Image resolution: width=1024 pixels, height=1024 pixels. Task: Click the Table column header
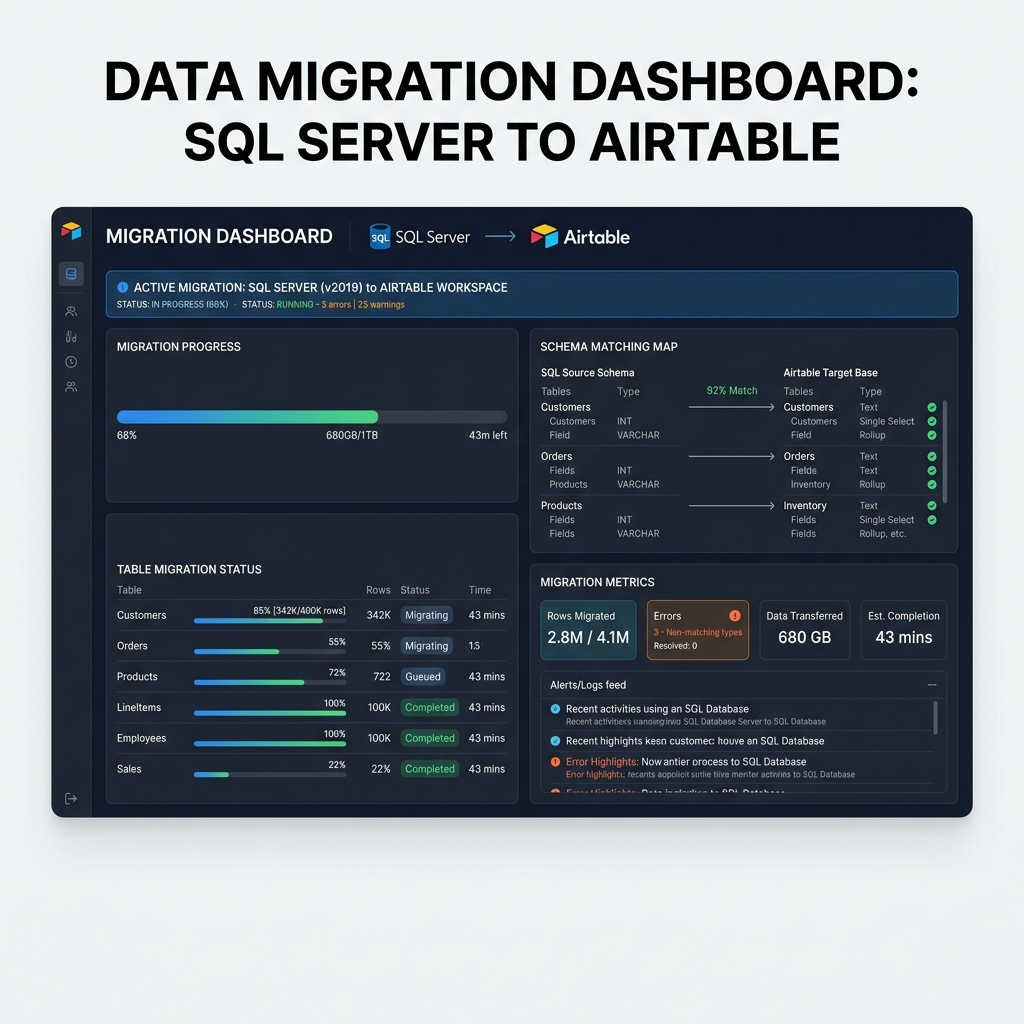[129, 590]
